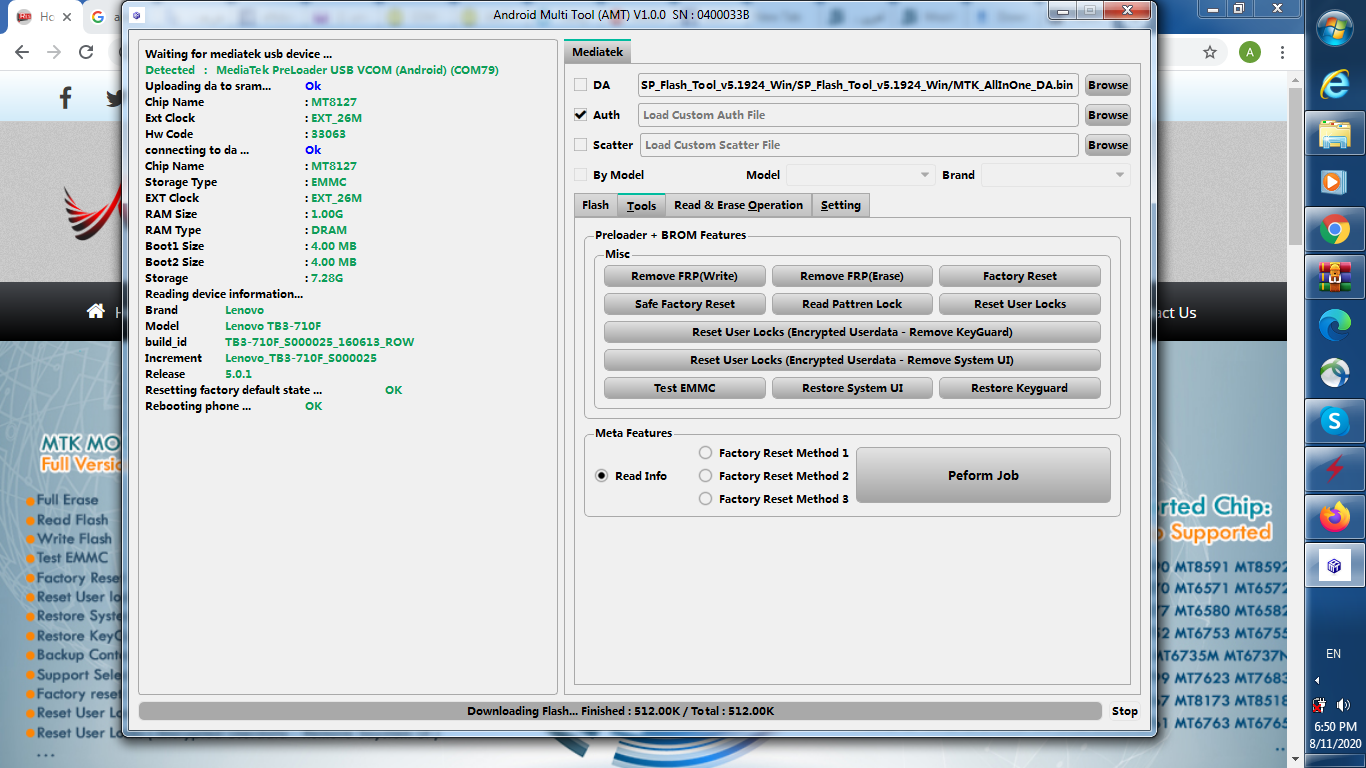Click the "6:50 PM" taskbar clock
Image resolution: width=1366 pixels, height=768 pixels.
pyautogui.click(x=1335, y=728)
